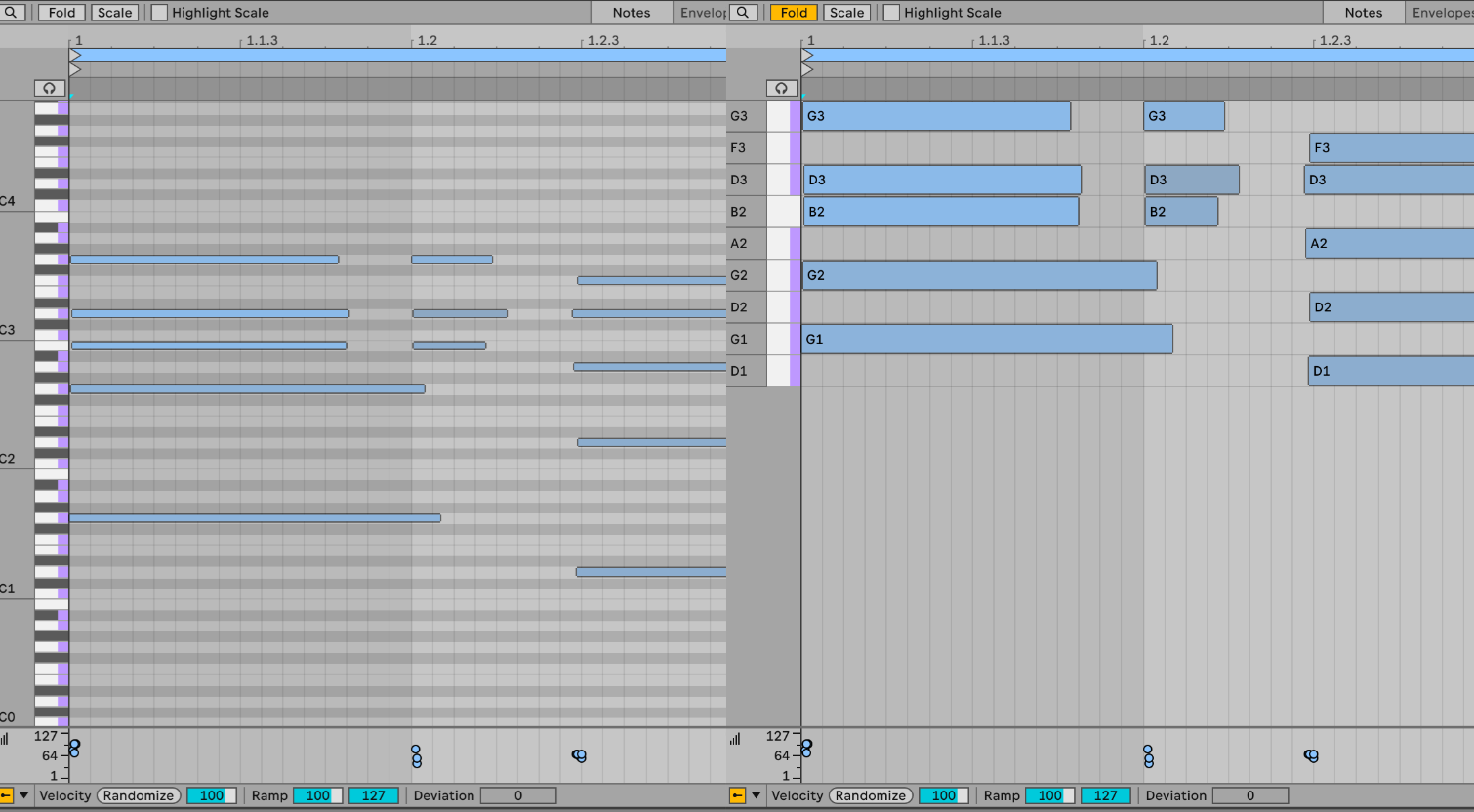The height and width of the screenshot is (812, 1474).
Task: Click the Scale button in the right editor
Action: coord(846,13)
